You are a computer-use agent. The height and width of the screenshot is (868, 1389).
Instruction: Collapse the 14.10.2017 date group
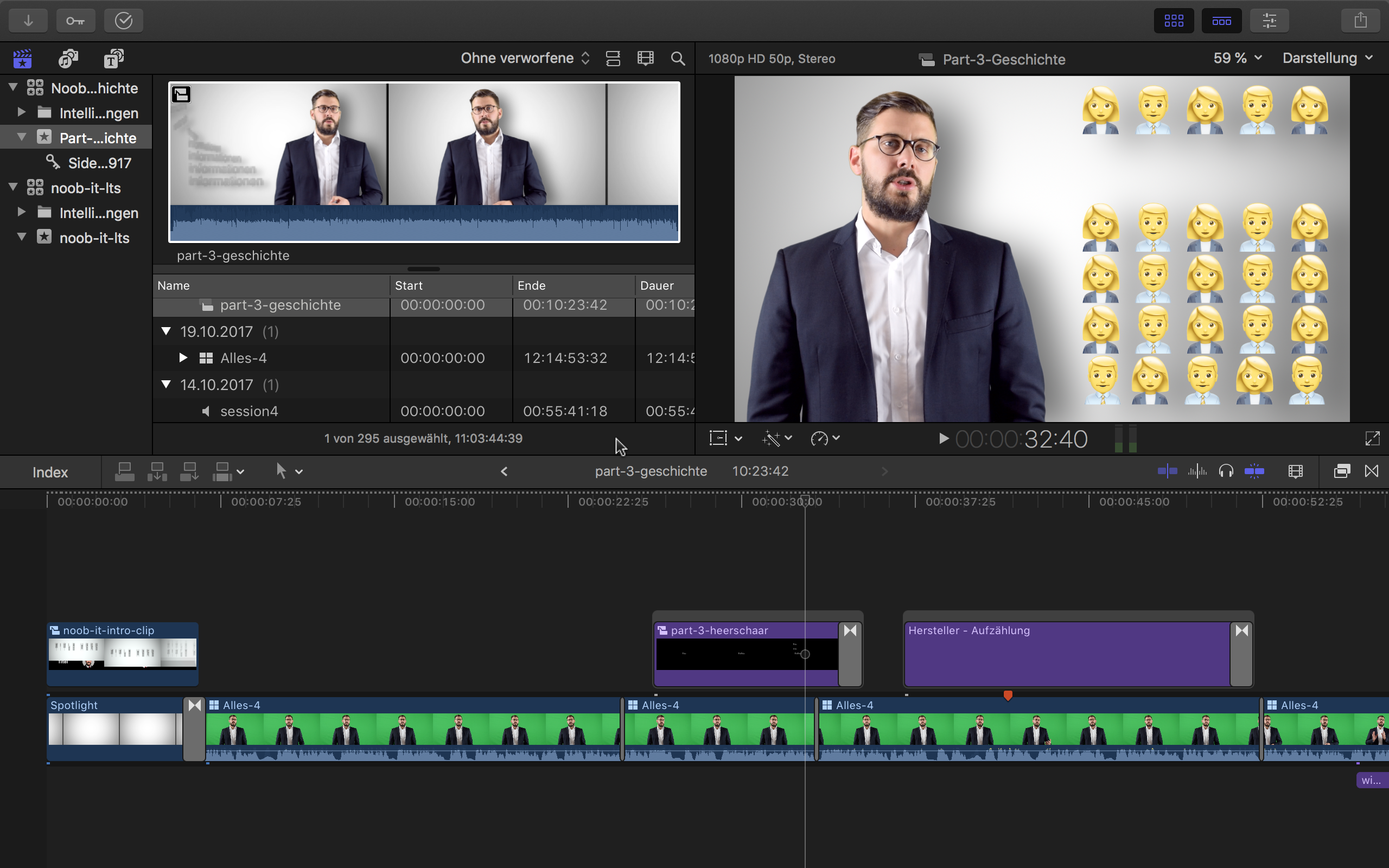tap(166, 384)
